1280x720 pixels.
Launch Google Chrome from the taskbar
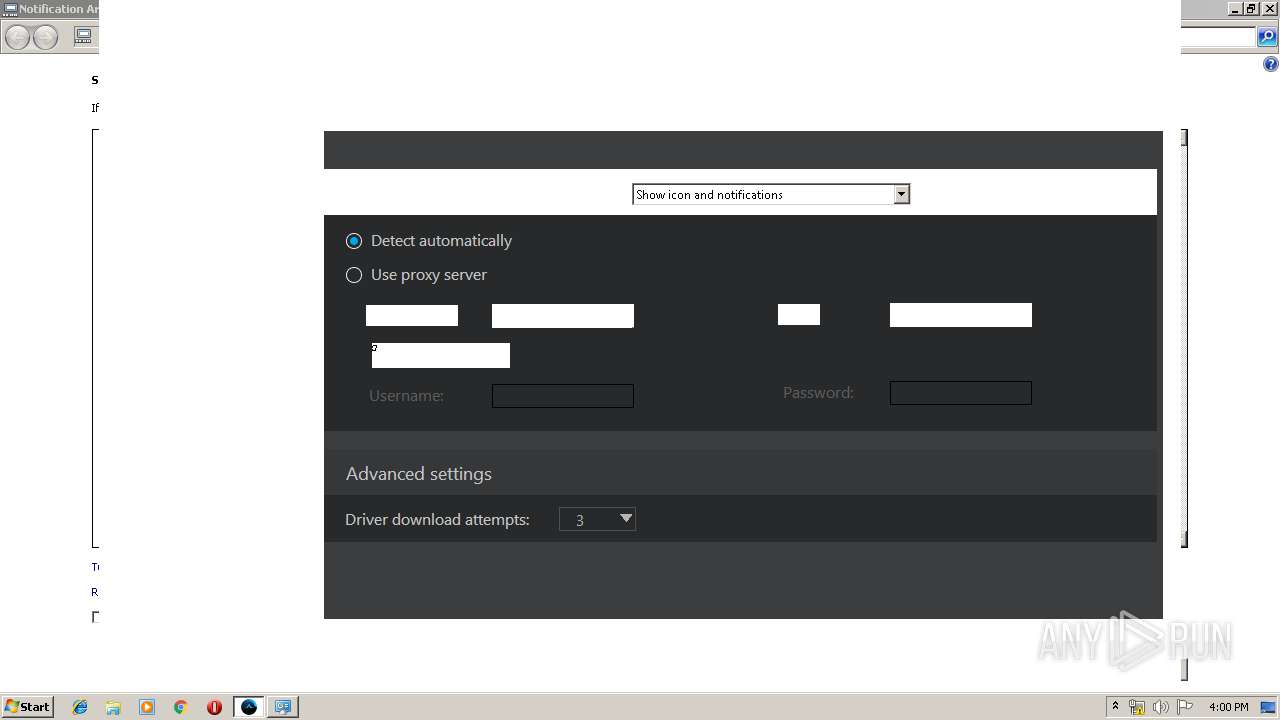(x=181, y=707)
